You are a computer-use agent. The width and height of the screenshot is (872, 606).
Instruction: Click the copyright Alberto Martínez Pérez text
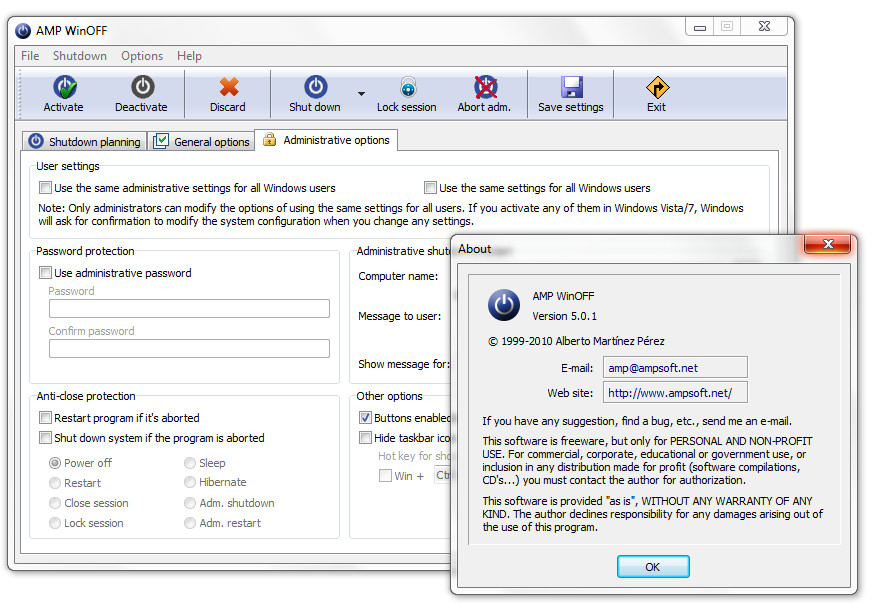[576, 341]
